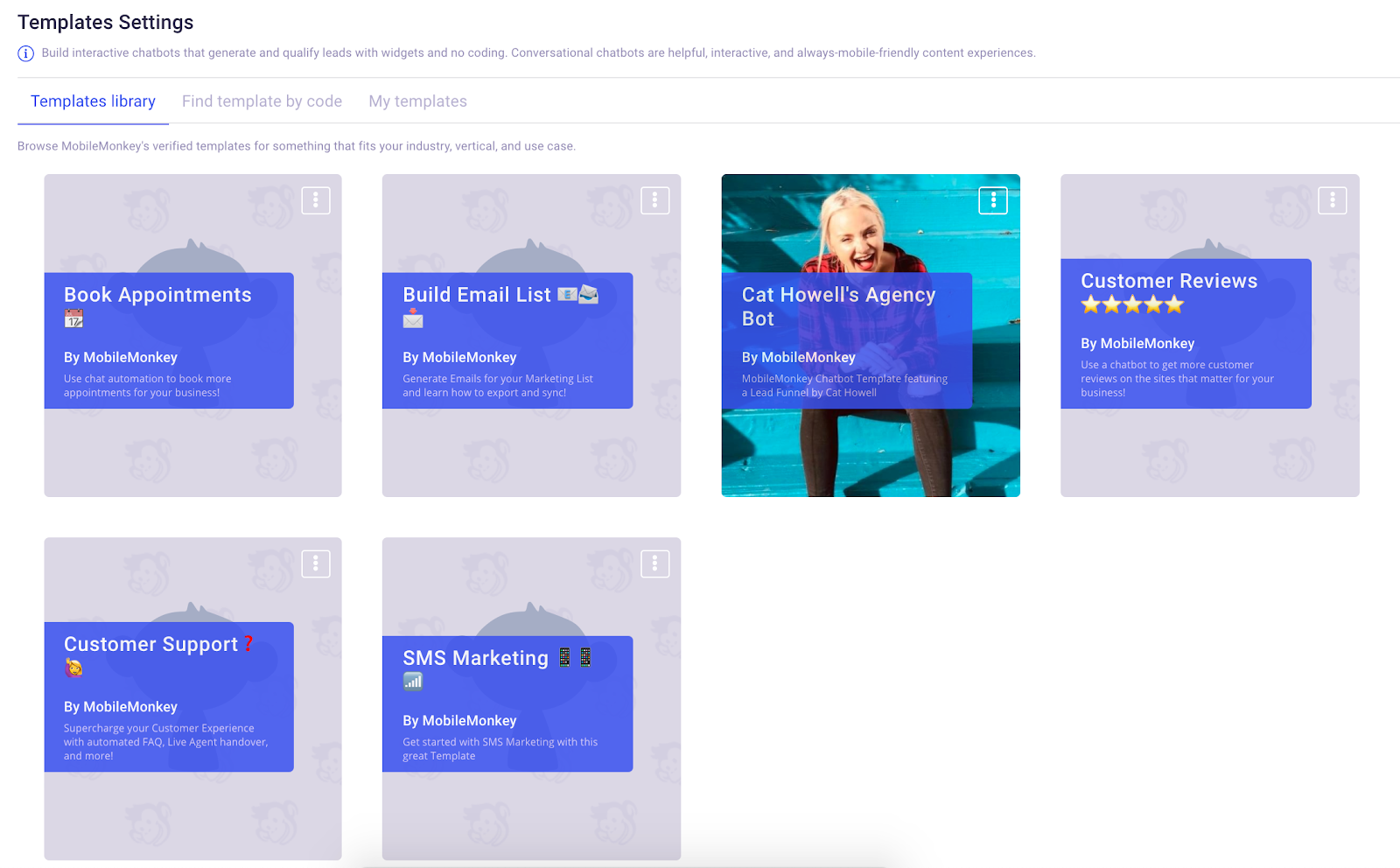1400x868 pixels.
Task: Open the Build Email List template title
Action: coord(477,295)
